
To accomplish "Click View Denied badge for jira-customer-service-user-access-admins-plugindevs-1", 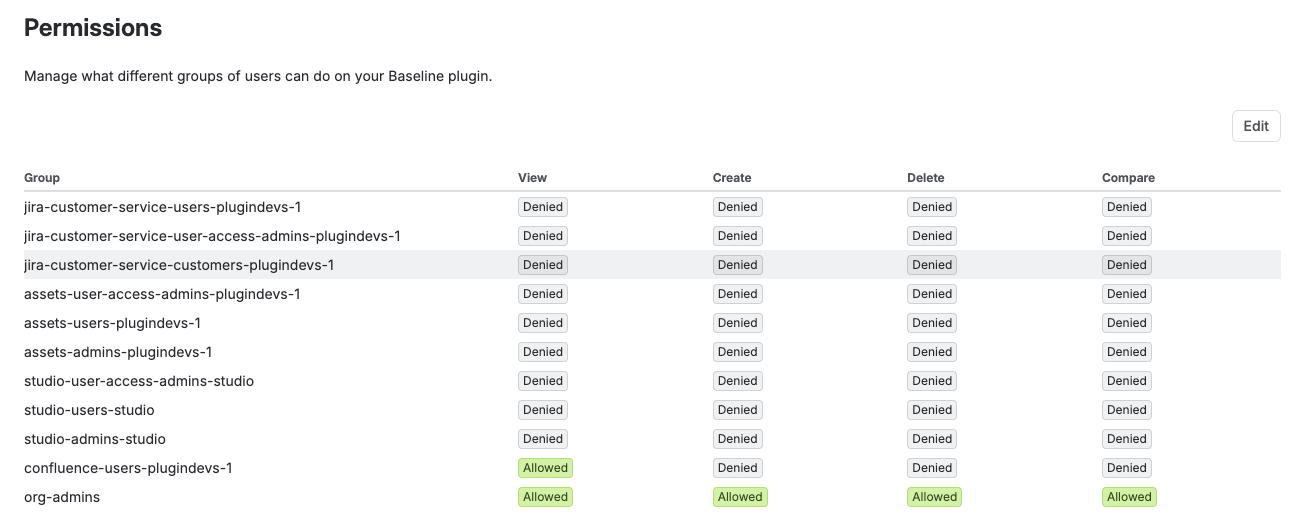I will [543, 236].
